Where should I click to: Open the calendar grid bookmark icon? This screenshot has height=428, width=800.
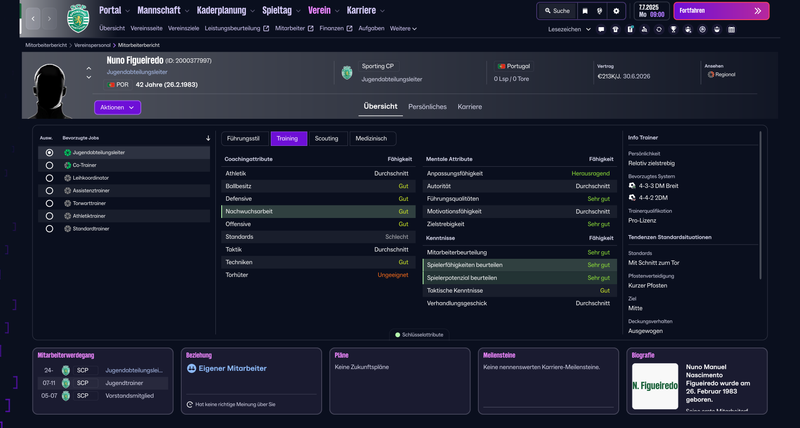(x=732, y=30)
